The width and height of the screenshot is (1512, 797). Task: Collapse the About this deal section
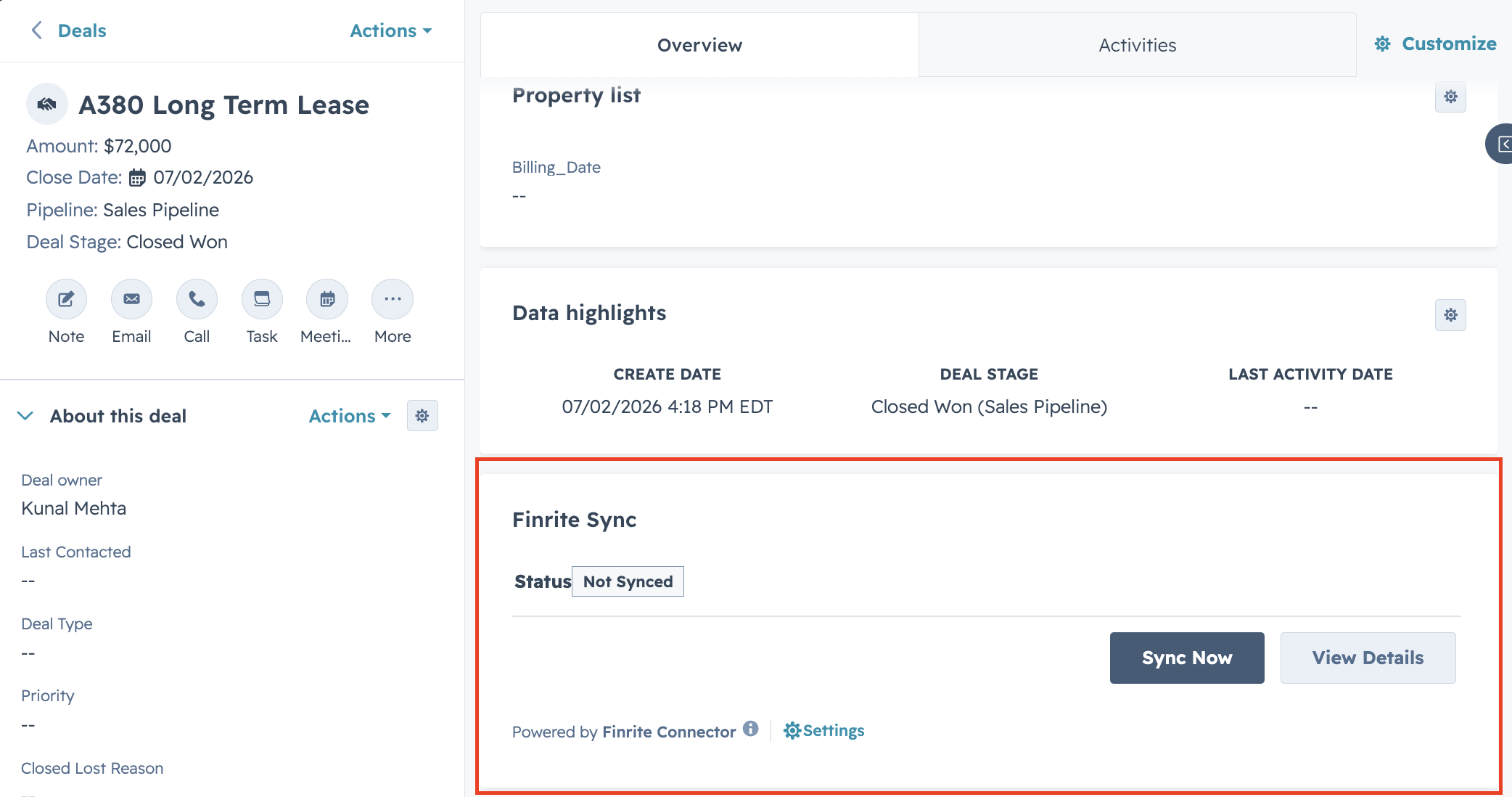pos(25,416)
